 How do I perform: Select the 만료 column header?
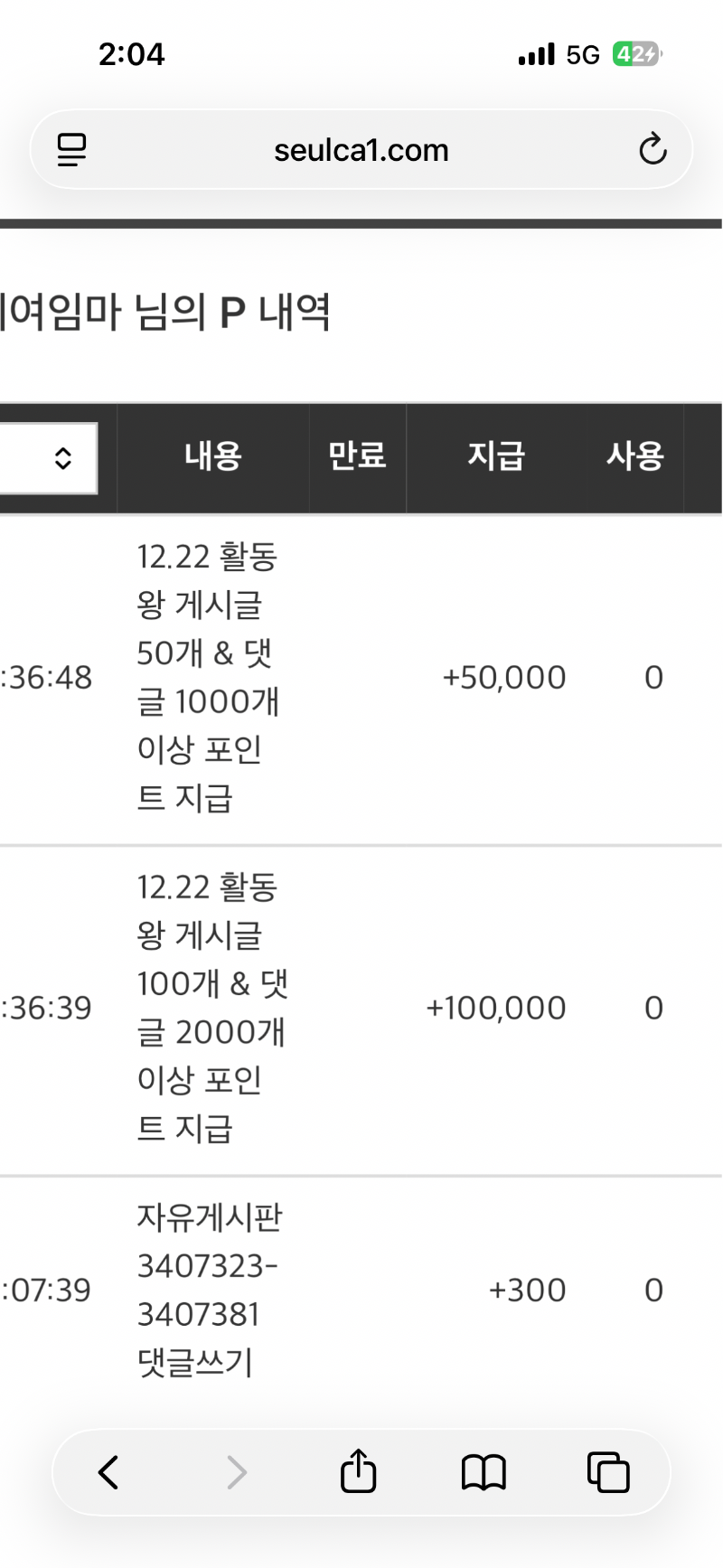click(x=357, y=455)
